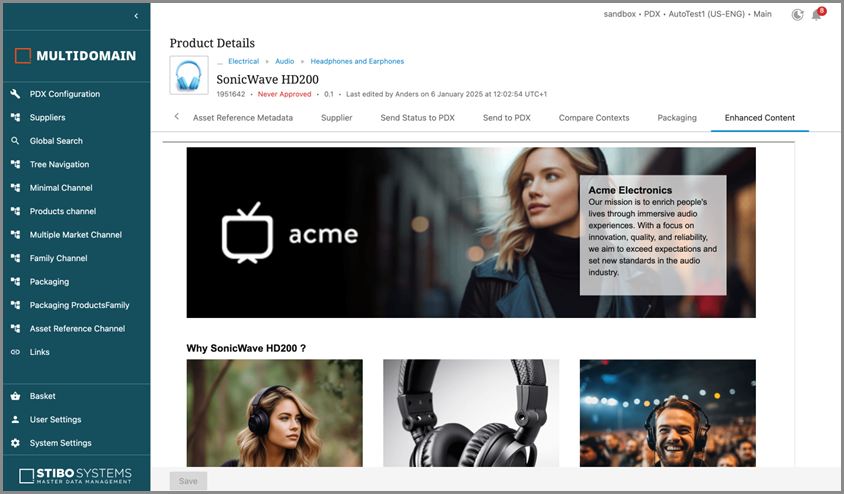844x494 pixels.
Task: Click the Never Approved status text
Action: (284, 94)
